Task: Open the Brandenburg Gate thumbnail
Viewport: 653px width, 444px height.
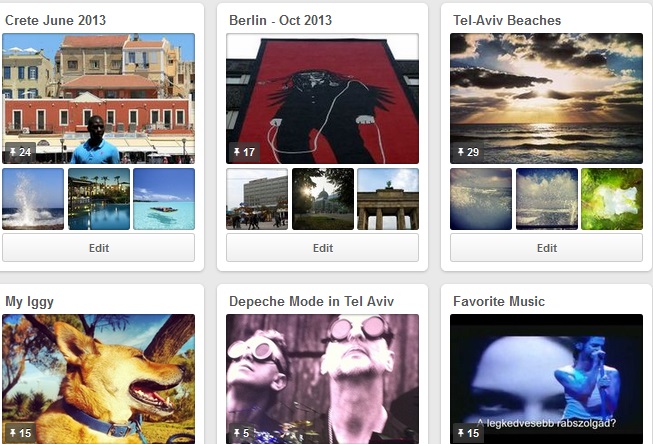Action: [x=388, y=199]
